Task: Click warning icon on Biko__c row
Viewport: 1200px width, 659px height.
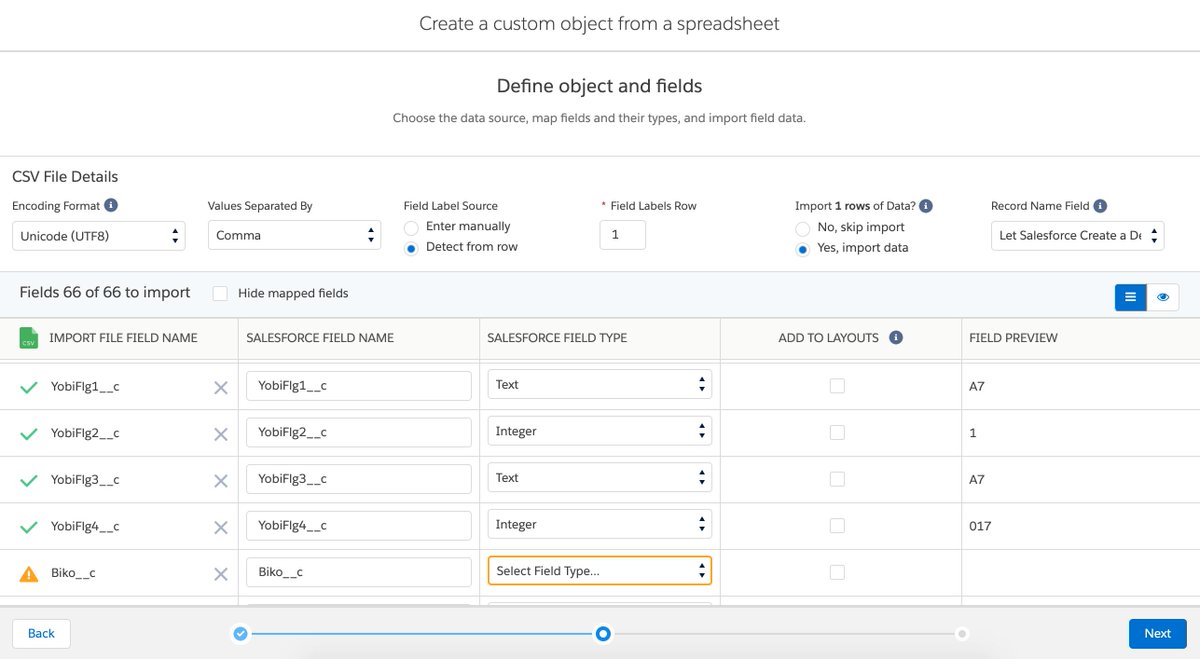Action: [x=29, y=574]
